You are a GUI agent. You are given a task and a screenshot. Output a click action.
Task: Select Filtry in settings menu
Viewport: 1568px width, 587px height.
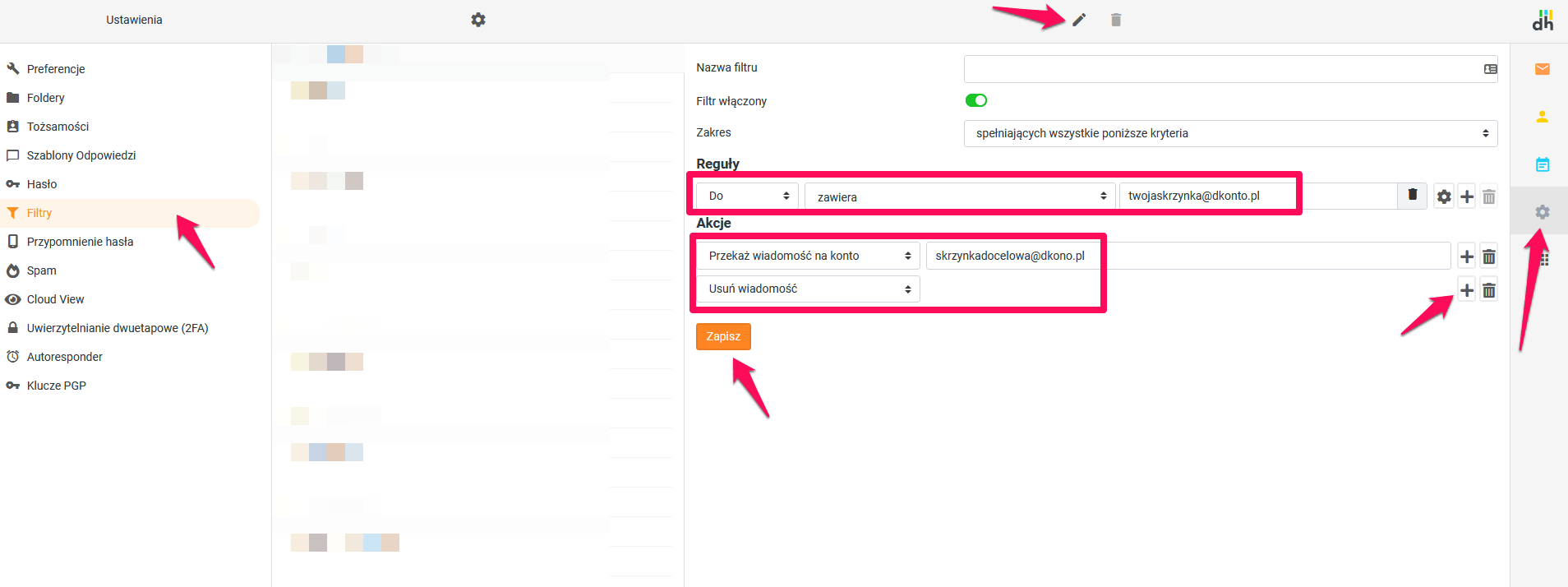click(x=130, y=213)
